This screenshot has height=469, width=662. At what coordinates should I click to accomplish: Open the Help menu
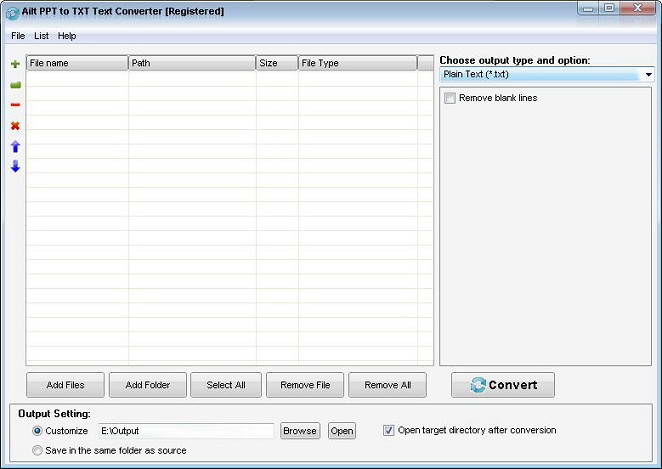point(67,36)
